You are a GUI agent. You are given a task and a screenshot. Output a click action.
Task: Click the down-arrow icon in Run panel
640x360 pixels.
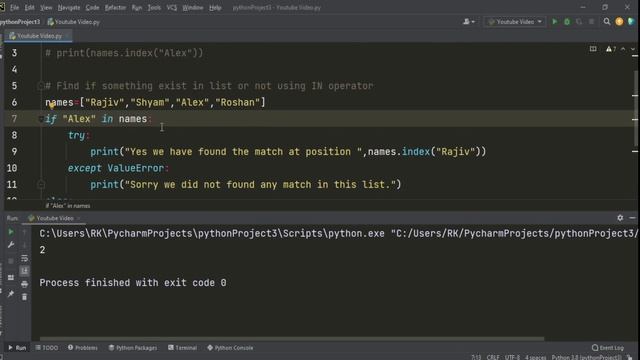coord(24,245)
